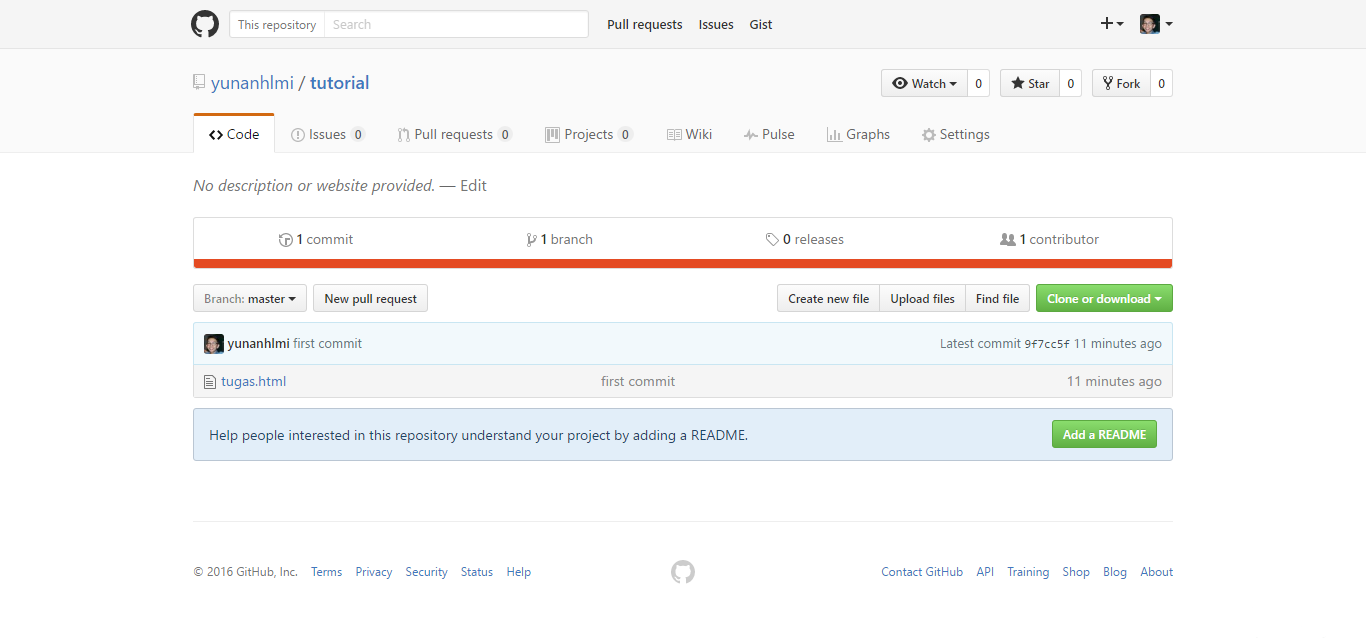Open the repository Settings tab
This screenshot has width=1366, height=638.
[955, 134]
